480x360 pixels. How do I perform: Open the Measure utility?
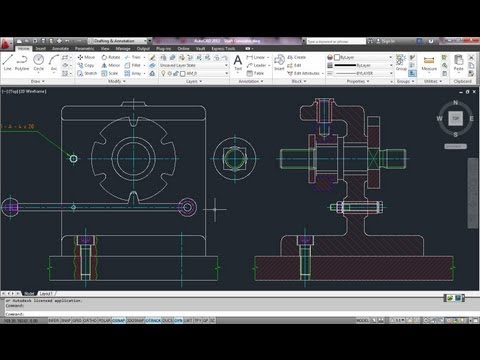(x=429, y=63)
